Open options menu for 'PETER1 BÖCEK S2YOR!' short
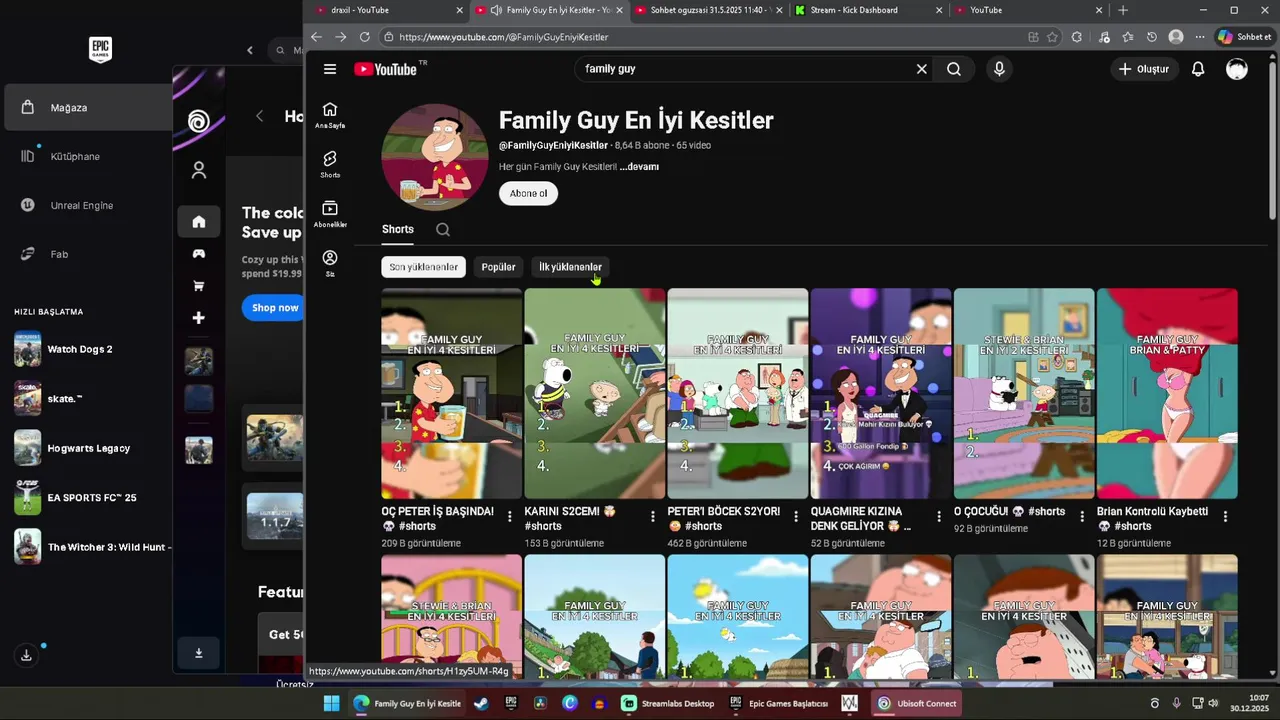This screenshot has height=720, width=1280. pos(796,516)
